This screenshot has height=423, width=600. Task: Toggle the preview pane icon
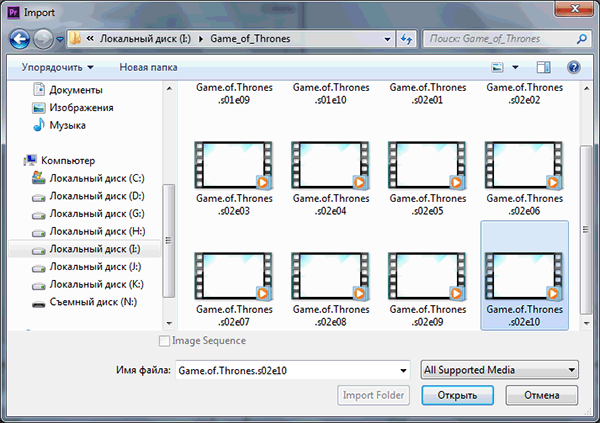pyautogui.click(x=543, y=68)
